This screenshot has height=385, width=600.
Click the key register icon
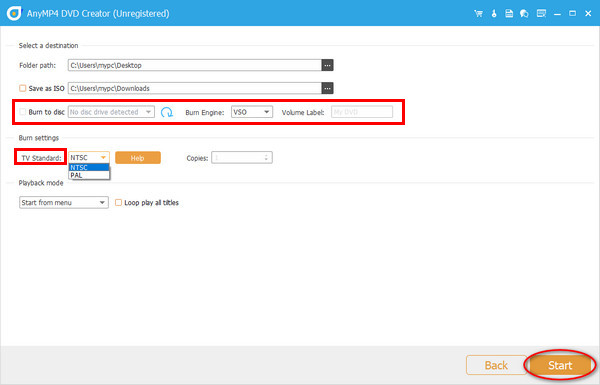[494, 14]
